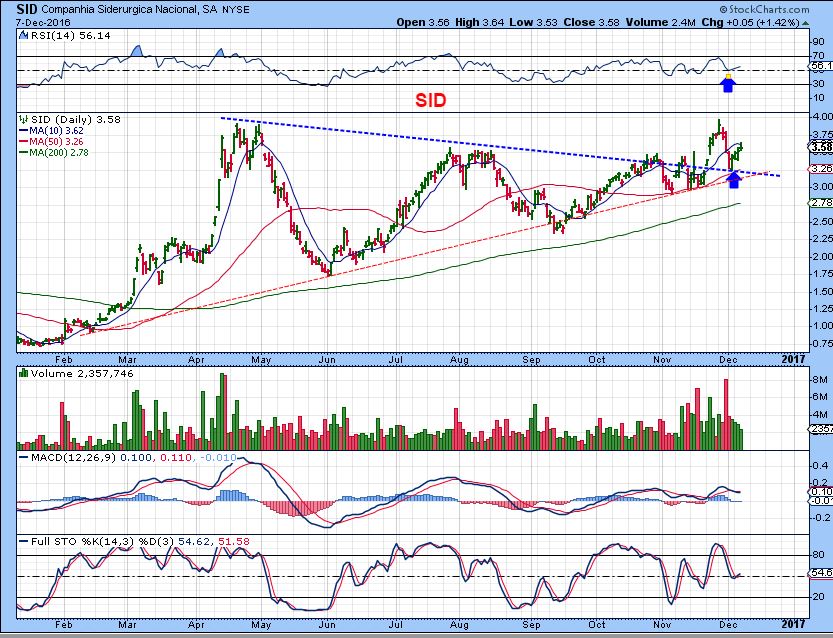This screenshot has height=638, width=833.
Task: Click the MA(200) 2.78 legend entry
Action: 59,153
